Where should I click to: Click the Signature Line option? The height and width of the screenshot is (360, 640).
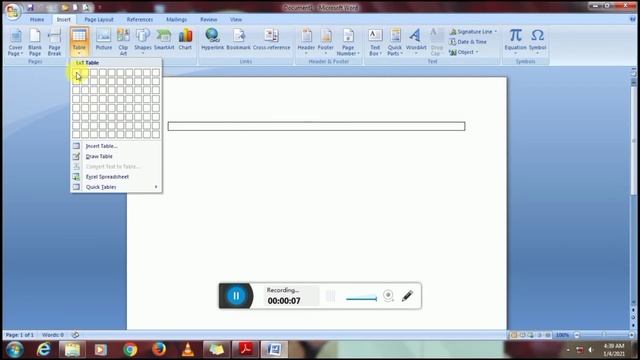[x=473, y=31]
